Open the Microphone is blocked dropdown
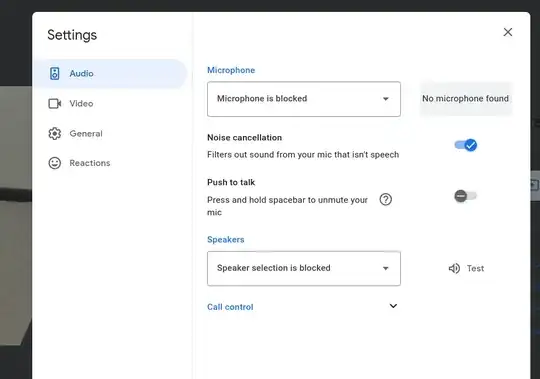Image resolution: width=540 pixels, height=379 pixels. pyautogui.click(x=304, y=99)
